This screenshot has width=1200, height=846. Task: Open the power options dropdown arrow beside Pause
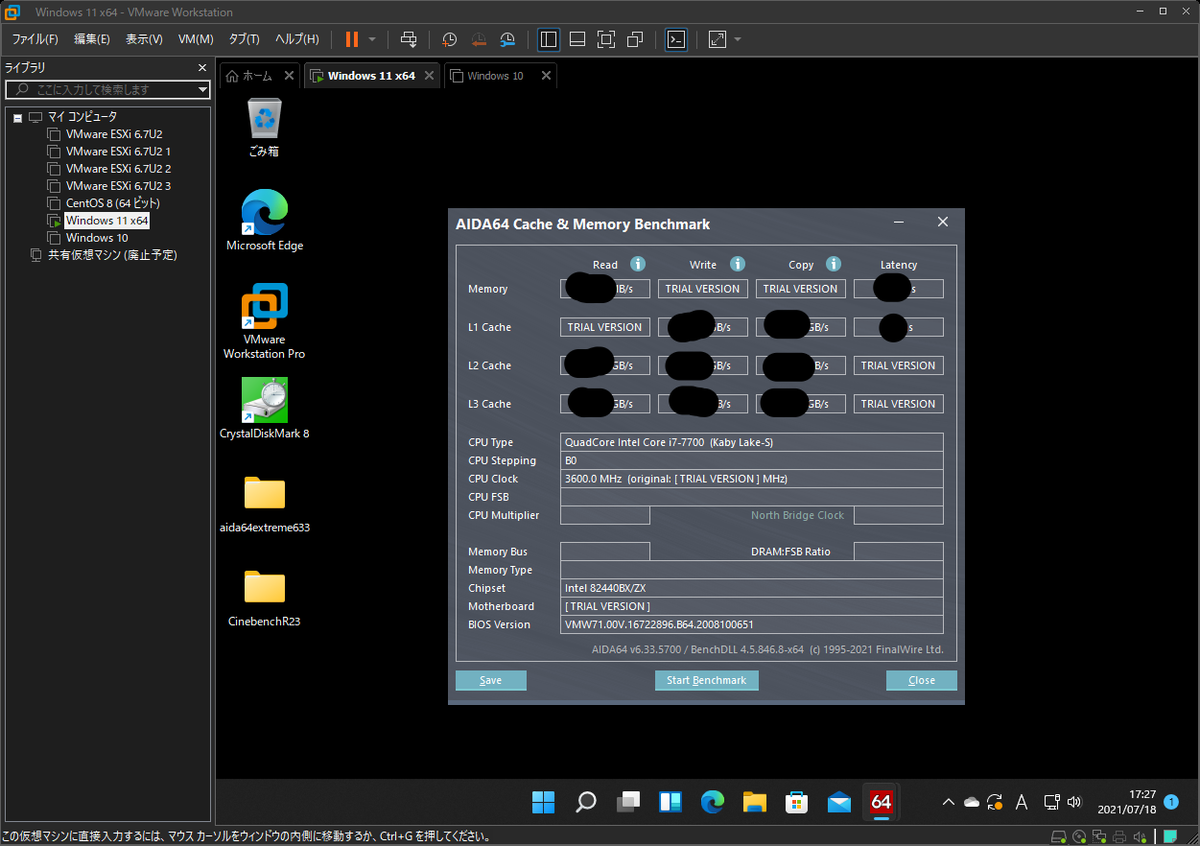coord(372,39)
